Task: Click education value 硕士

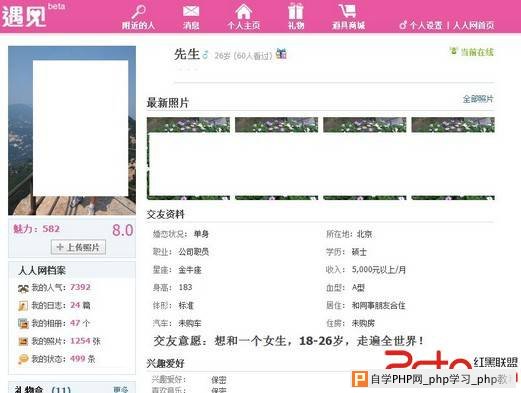Action: [x=359, y=252]
